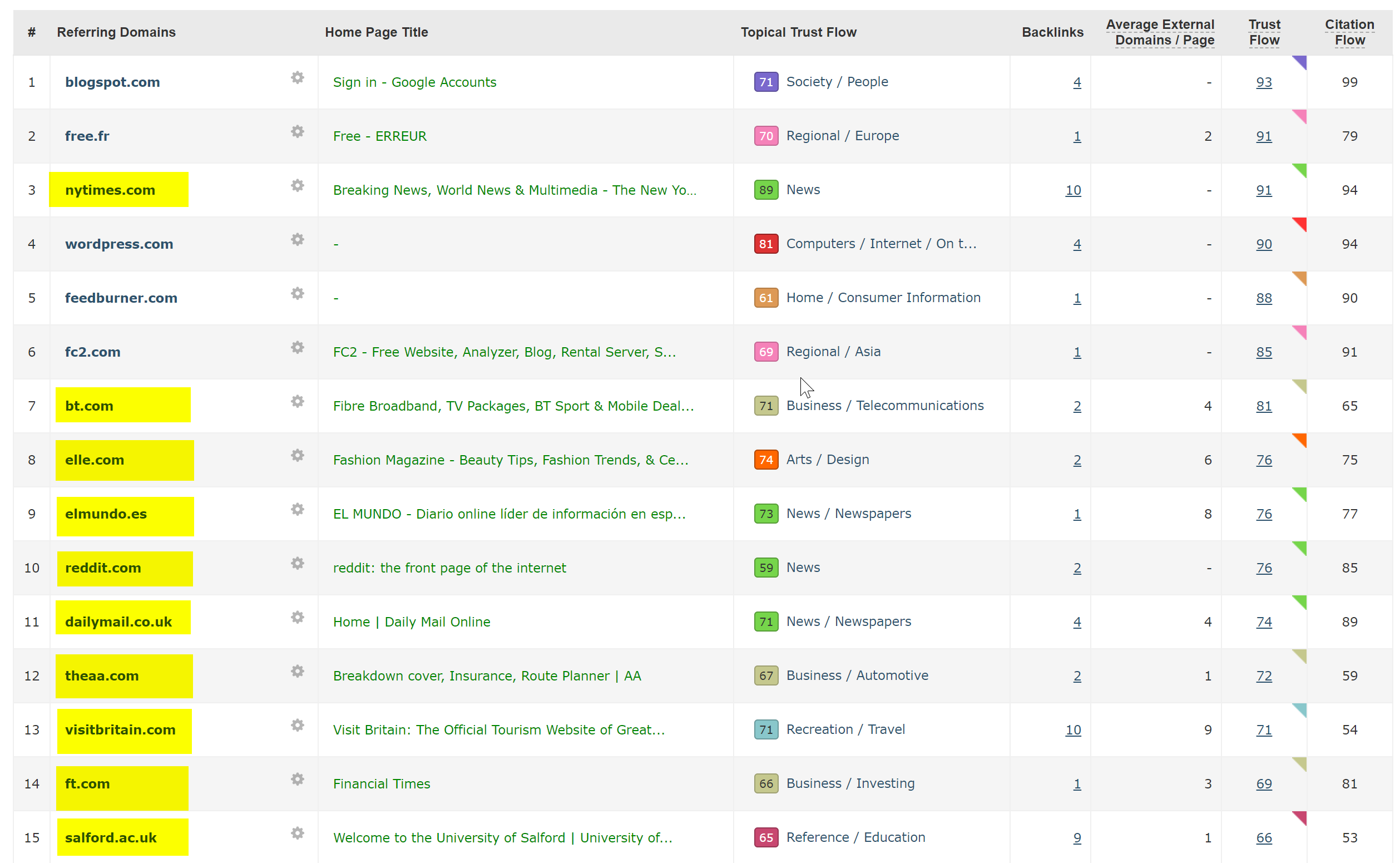Click backlinks count 10 for nytimes.com

[1073, 191]
